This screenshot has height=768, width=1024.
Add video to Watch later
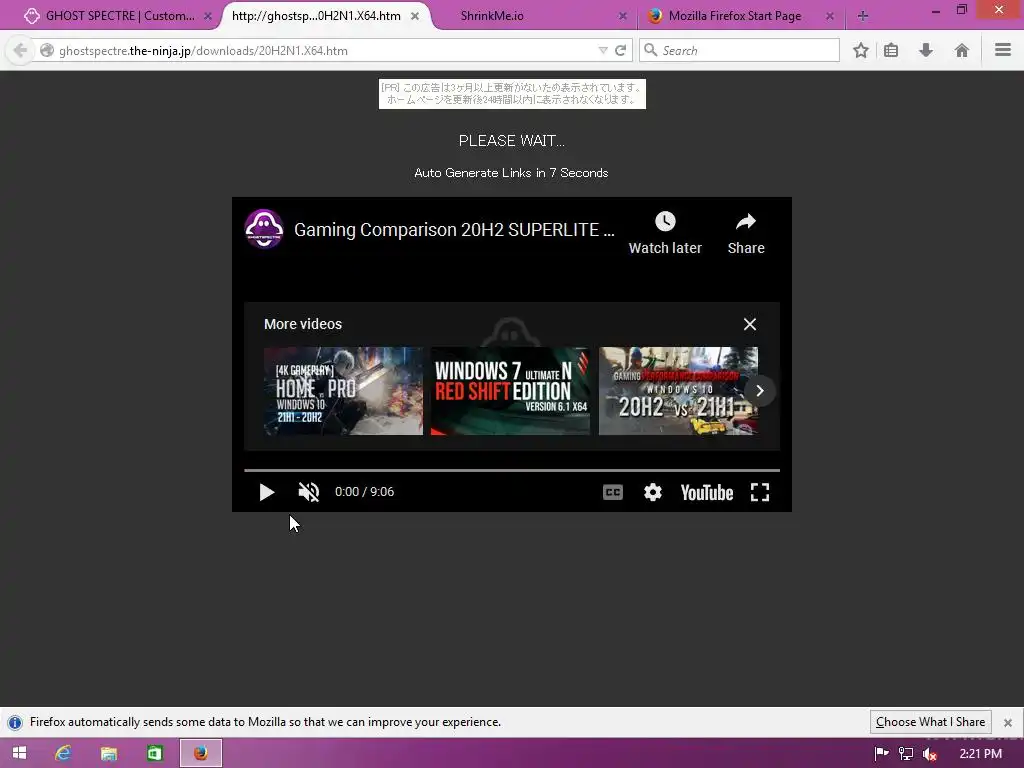tap(665, 232)
